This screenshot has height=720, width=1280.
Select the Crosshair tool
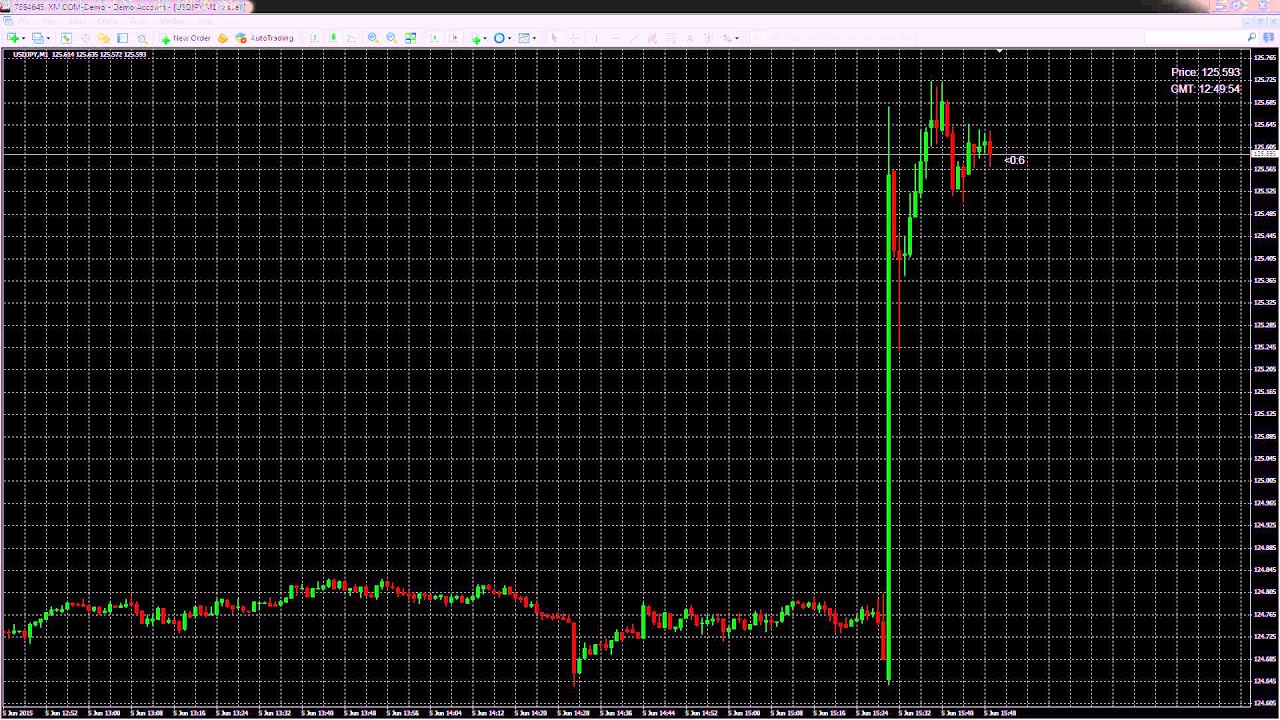point(574,38)
